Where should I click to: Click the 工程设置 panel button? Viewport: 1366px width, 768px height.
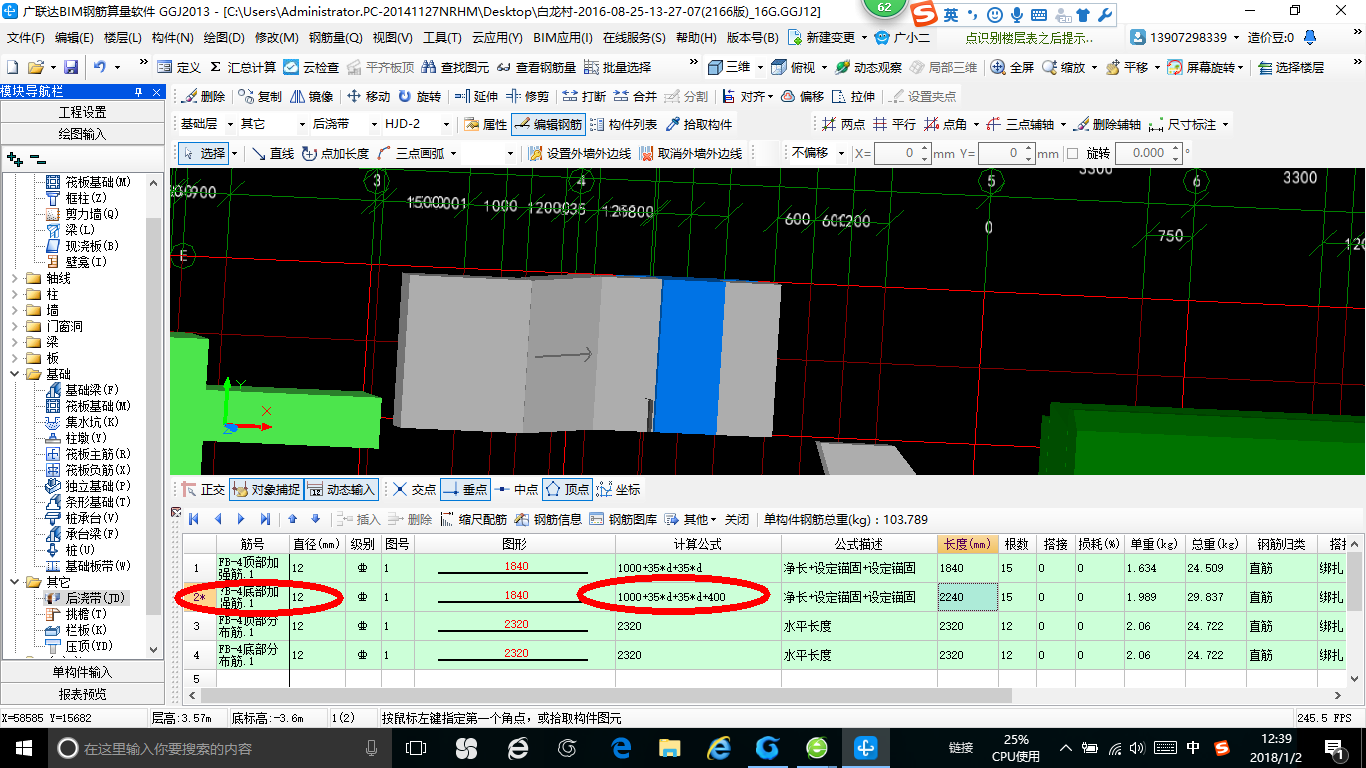[x=82, y=112]
